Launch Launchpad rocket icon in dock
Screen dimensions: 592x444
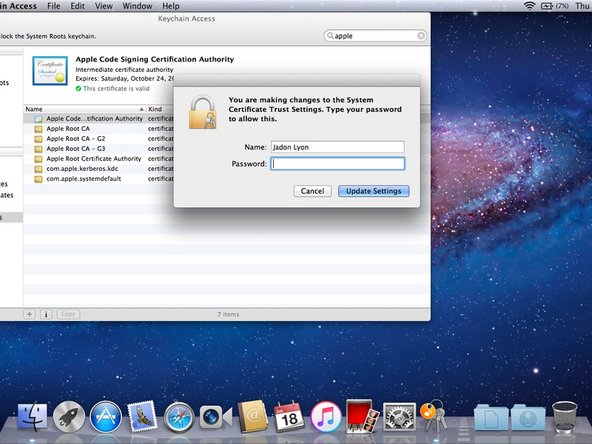[69, 417]
